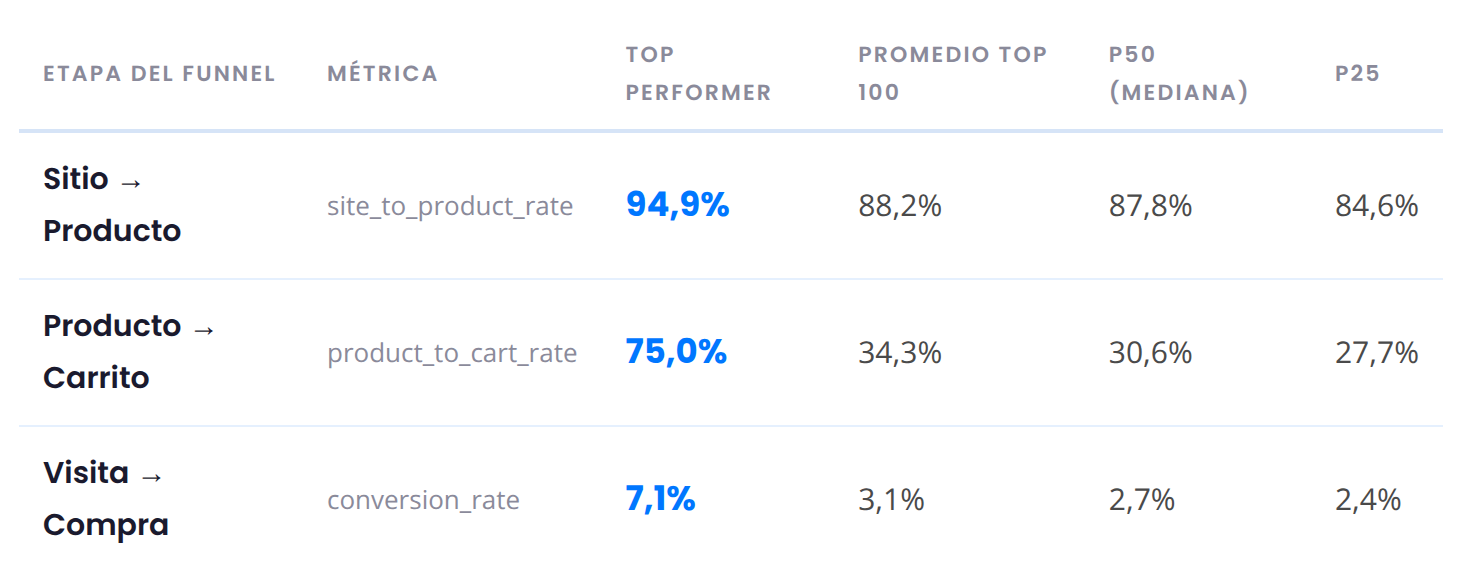Select the Producto → Carrito row label
The height and width of the screenshot is (572, 1466).
pyautogui.click(x=129, y=352)
